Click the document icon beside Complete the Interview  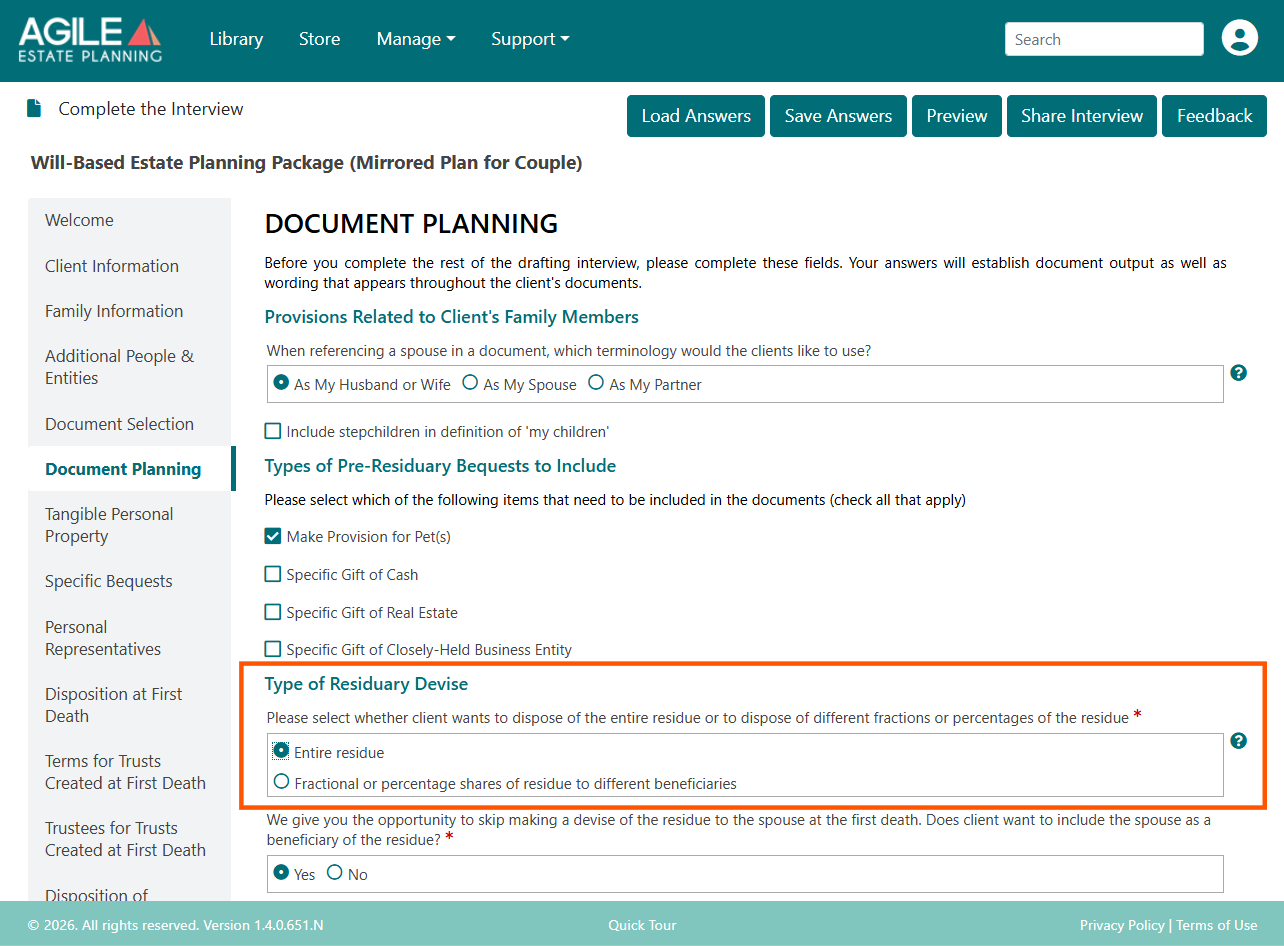35,109
